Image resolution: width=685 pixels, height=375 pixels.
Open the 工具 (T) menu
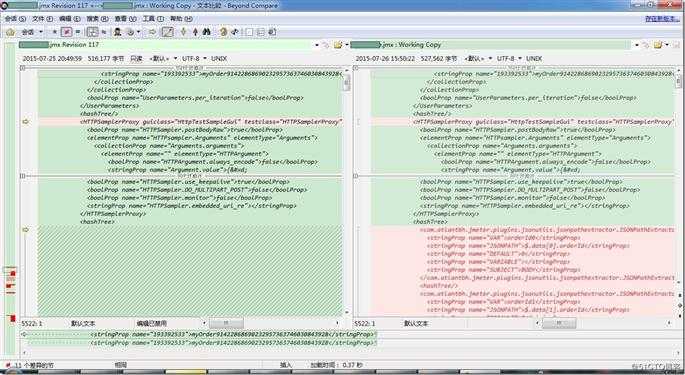[x=153, y=19]
